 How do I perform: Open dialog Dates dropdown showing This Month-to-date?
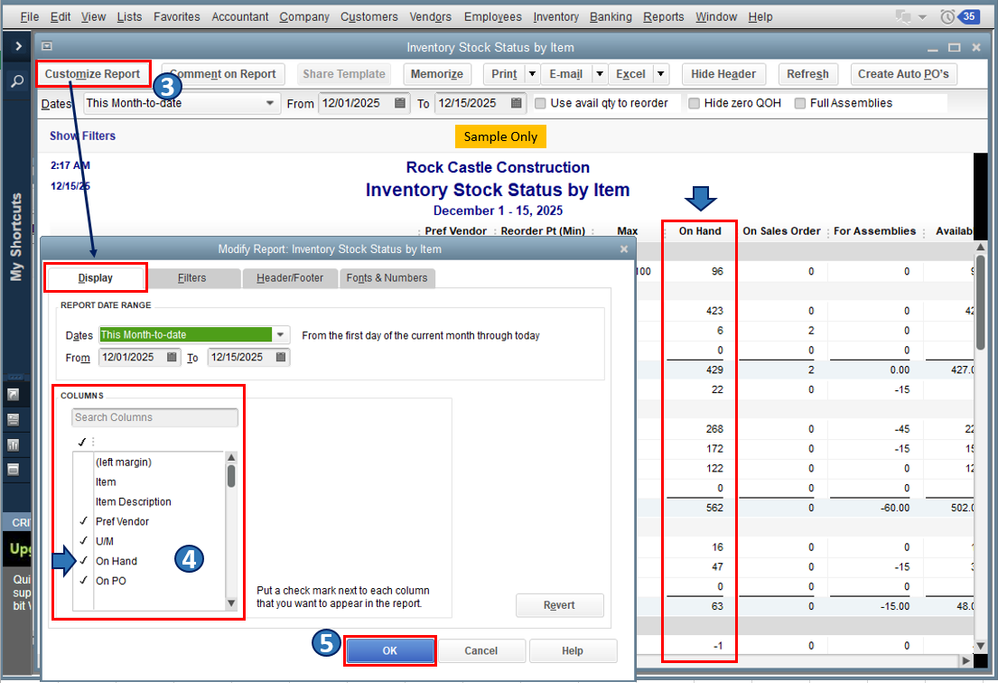pos(280,335)
